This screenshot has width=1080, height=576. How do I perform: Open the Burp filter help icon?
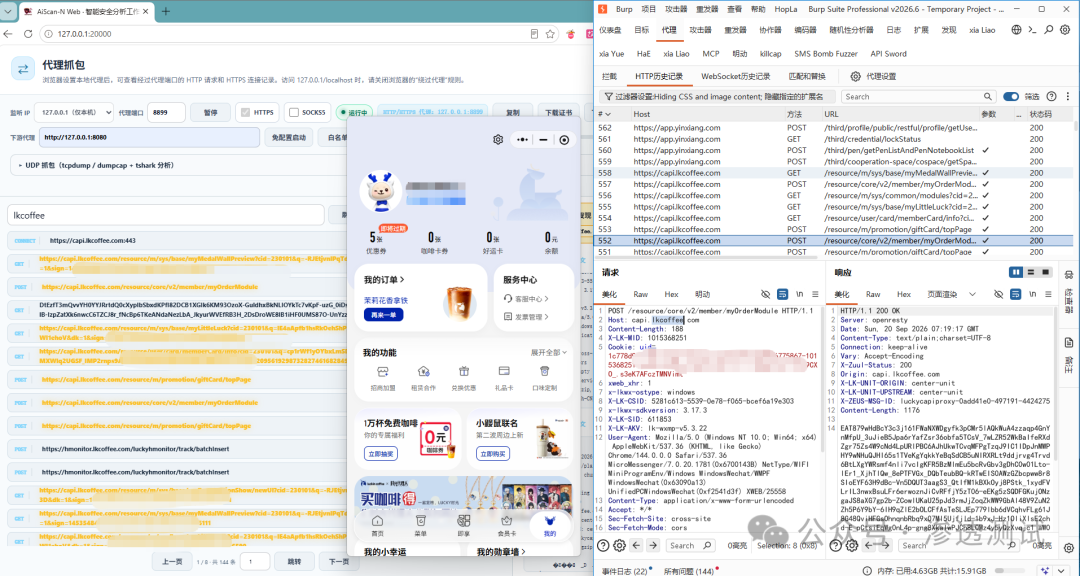(1051, 96)
